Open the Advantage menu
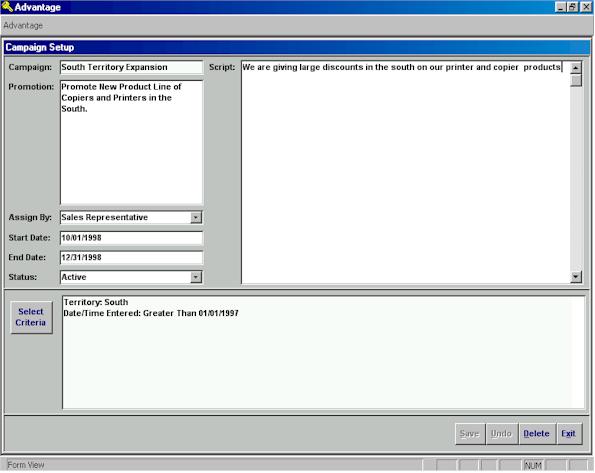Viewport: 595px width, 473px height. (23, 25)
